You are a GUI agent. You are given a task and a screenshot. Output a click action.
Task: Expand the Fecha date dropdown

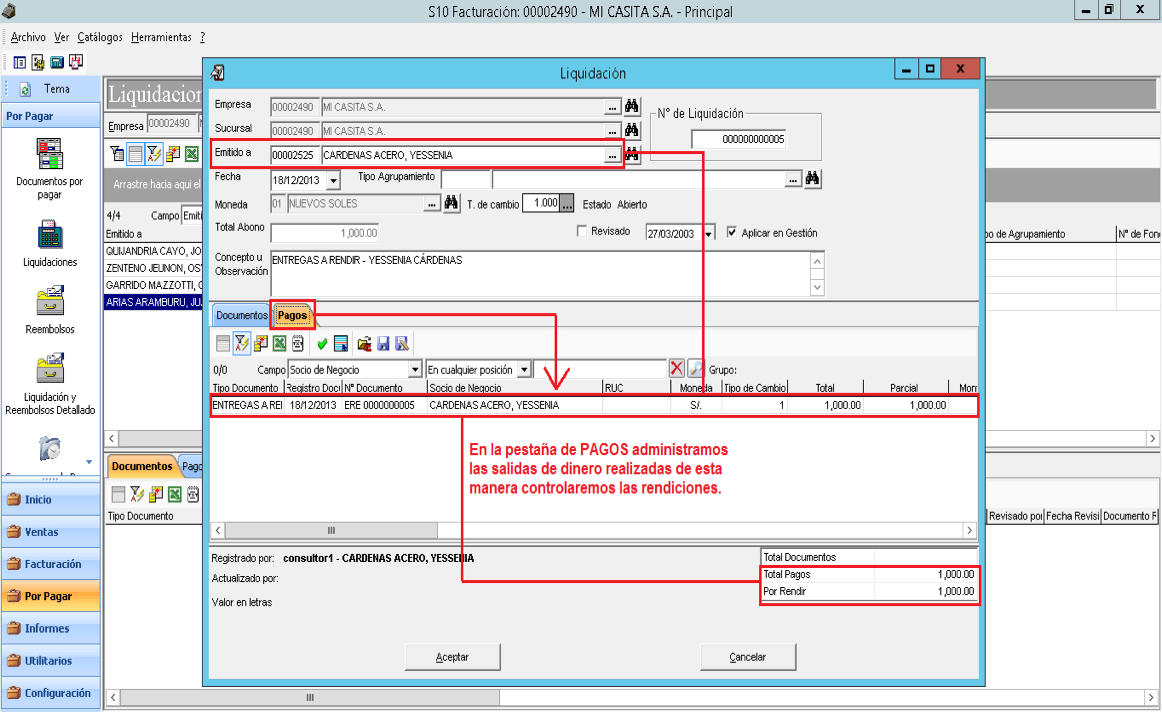coord(333,180)
